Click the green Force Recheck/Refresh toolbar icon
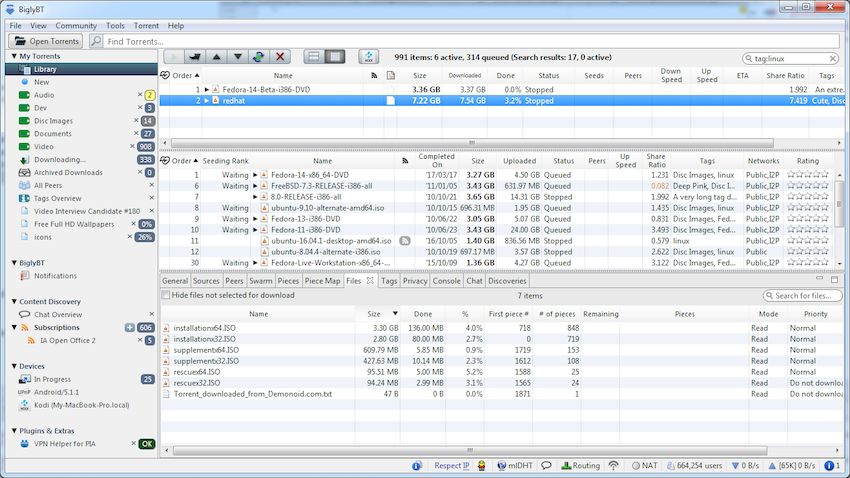The image size is (850, 478). 259,58
